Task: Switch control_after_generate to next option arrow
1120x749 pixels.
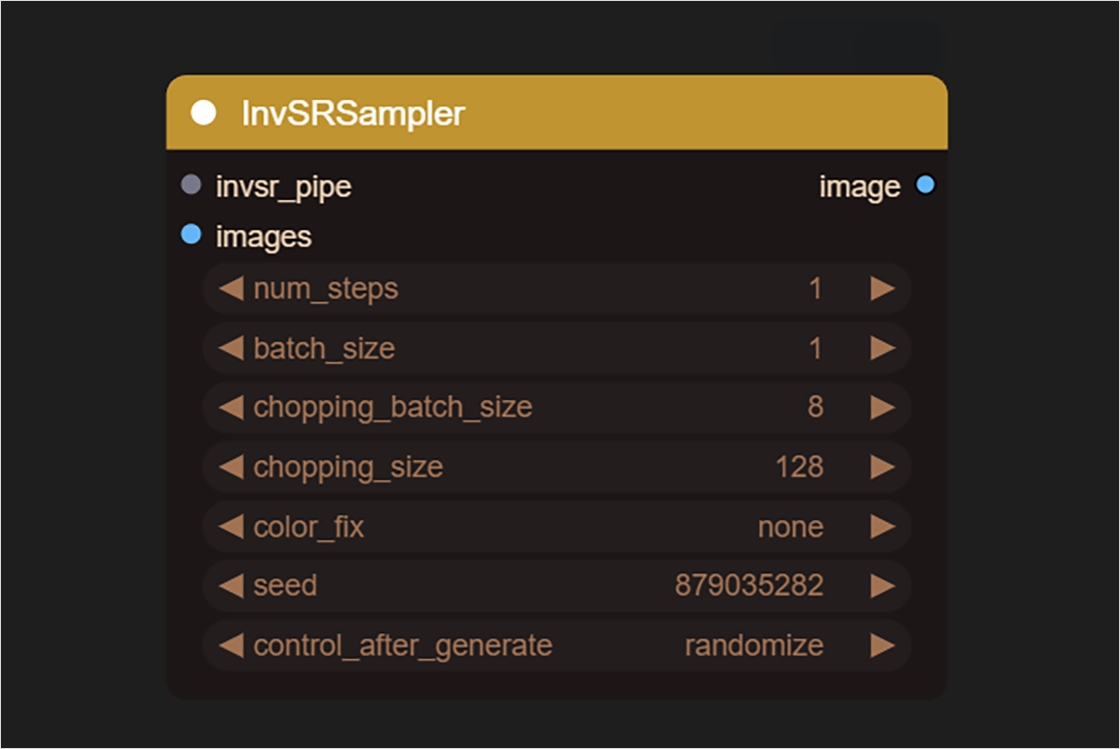Action: pos(882,645)
